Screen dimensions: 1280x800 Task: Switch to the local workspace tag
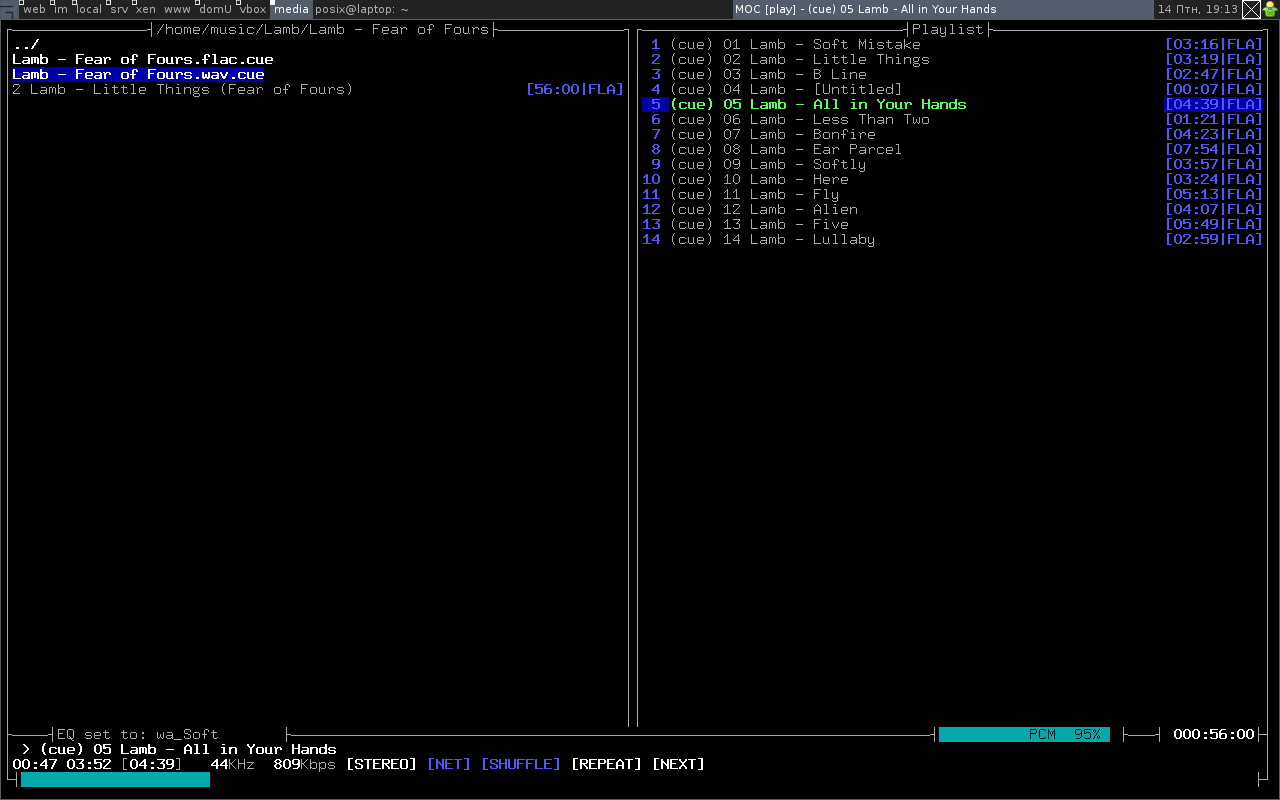click(x=89, y=9)
